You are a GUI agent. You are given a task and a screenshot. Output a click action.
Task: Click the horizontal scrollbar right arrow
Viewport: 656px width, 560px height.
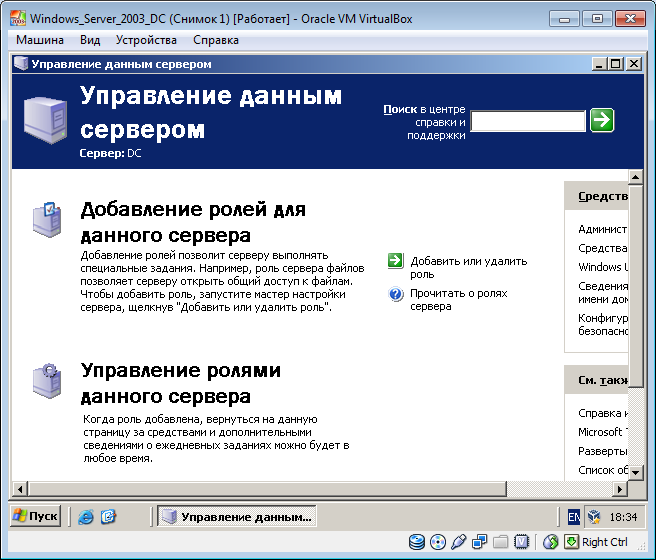620,488
